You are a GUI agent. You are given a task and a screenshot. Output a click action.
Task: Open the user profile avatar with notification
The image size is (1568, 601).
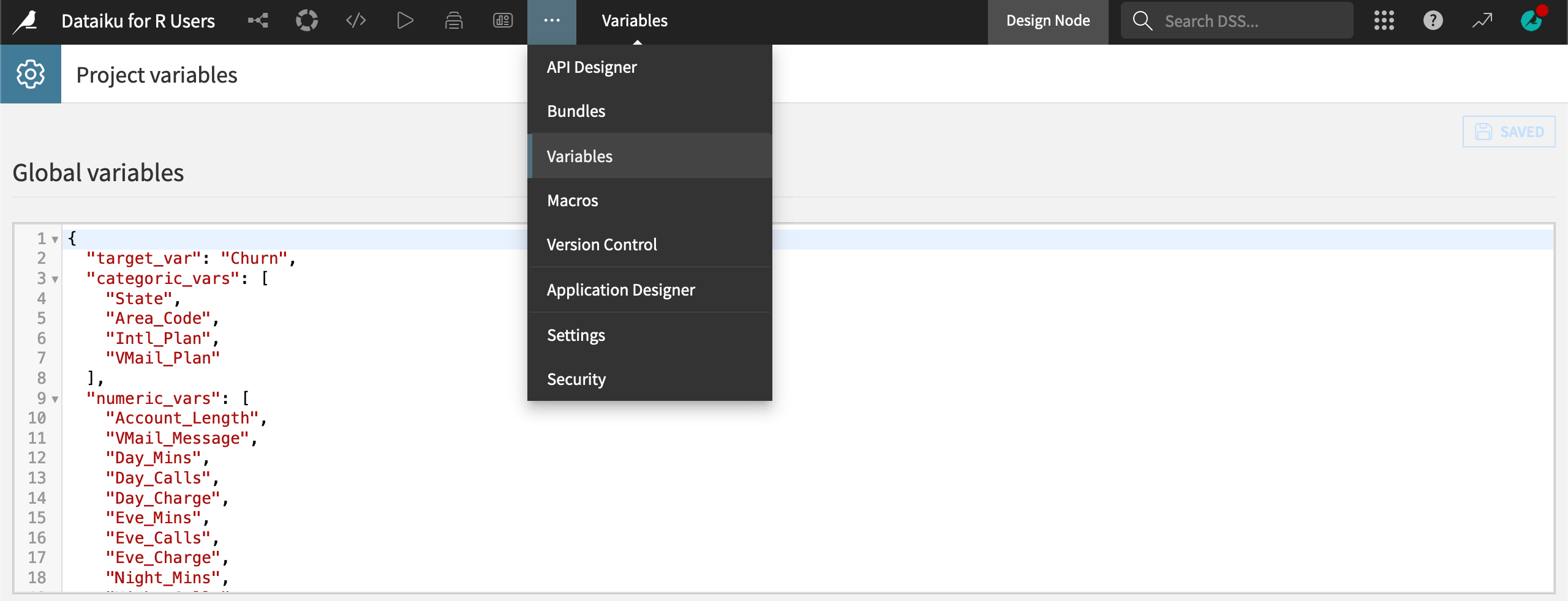(x=1532, y=20)
